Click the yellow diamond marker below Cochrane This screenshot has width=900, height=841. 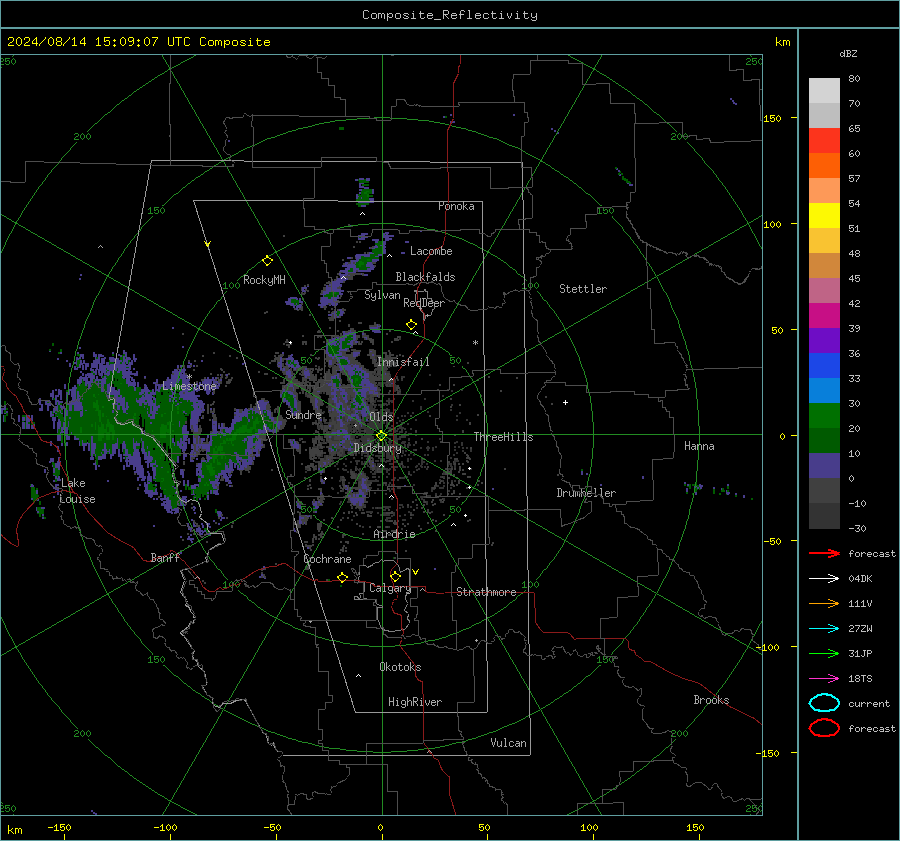point(343,577)
